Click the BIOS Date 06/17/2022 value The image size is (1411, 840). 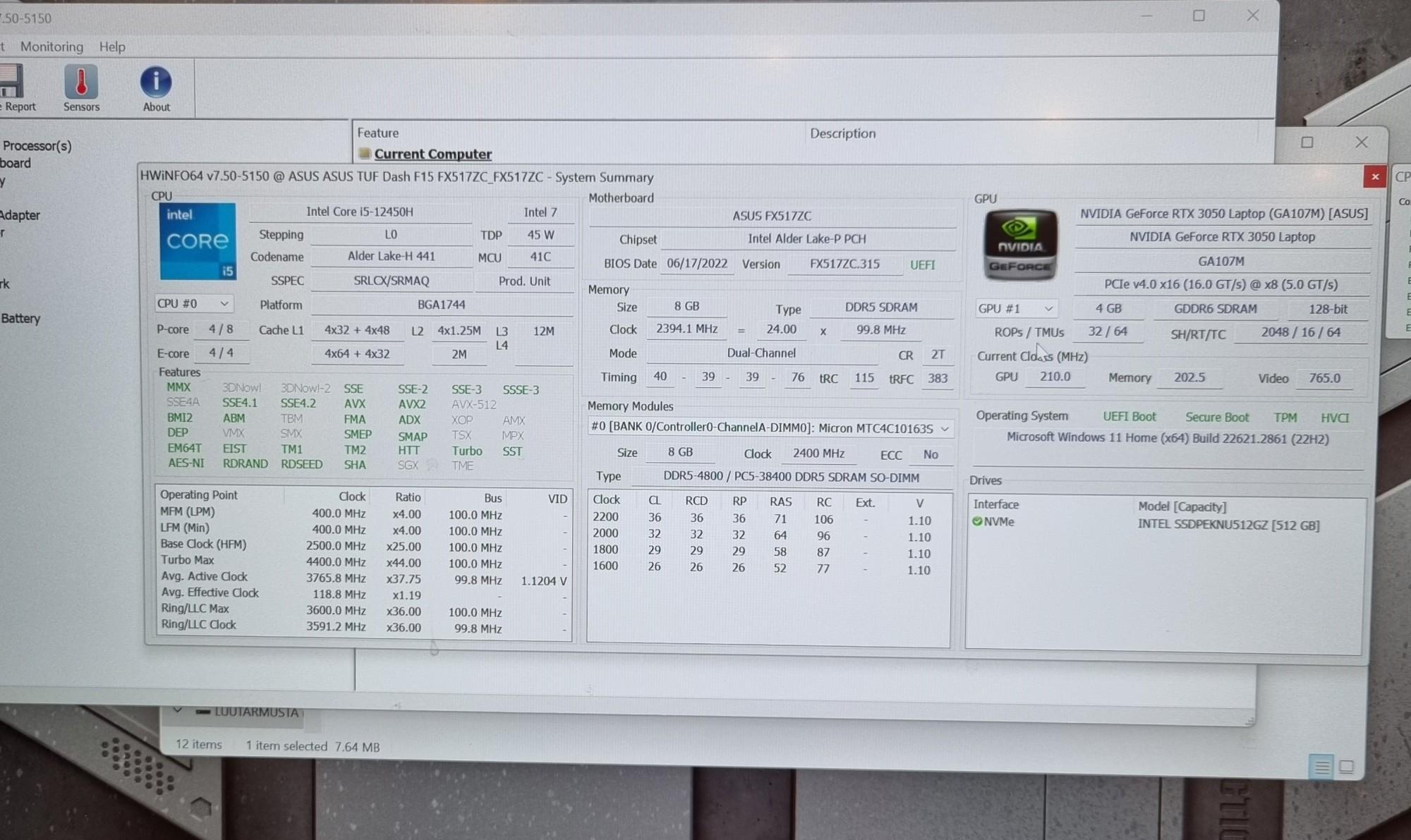tap(697, 263)
